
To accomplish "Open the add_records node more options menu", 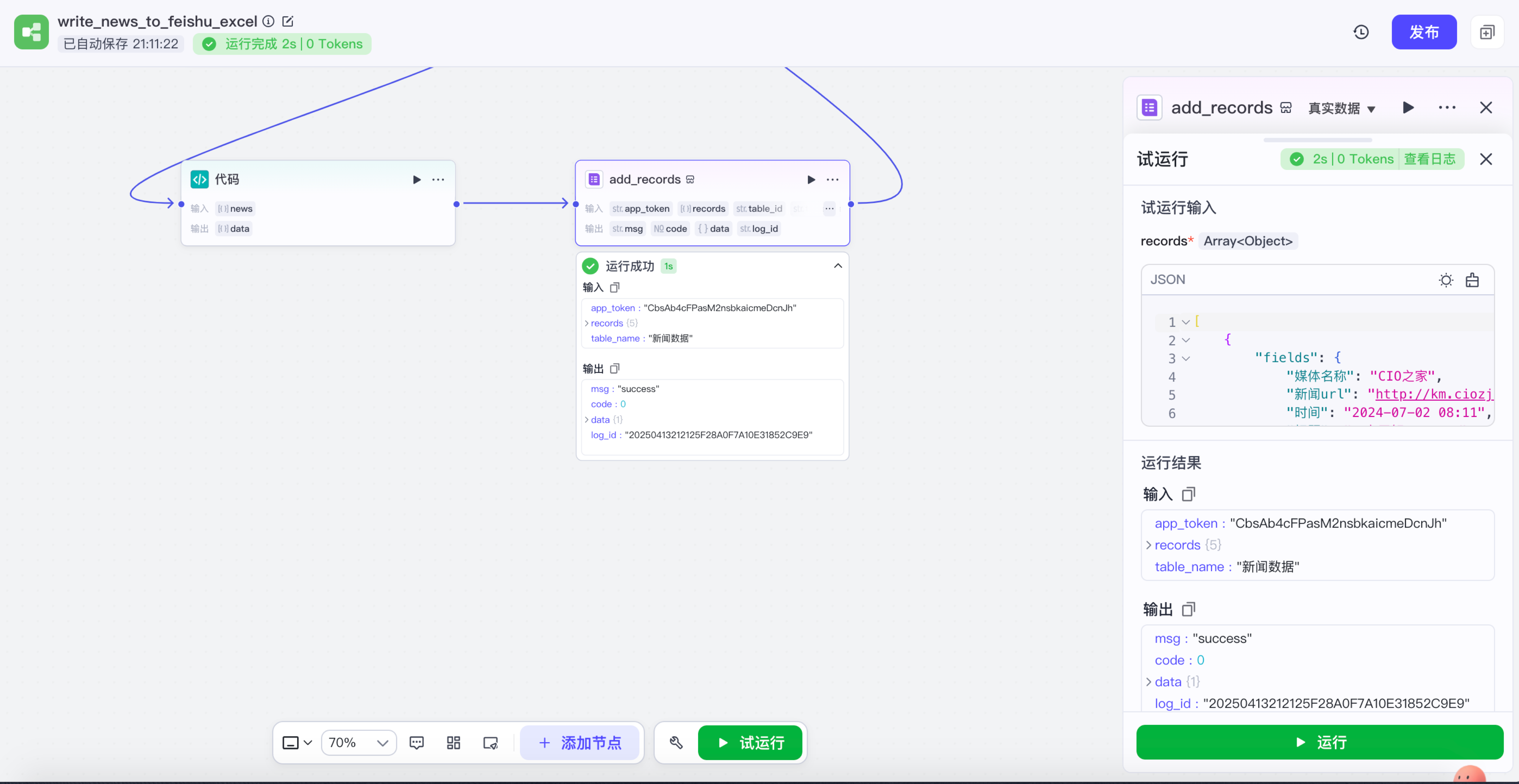I will [x=832, y=179].
